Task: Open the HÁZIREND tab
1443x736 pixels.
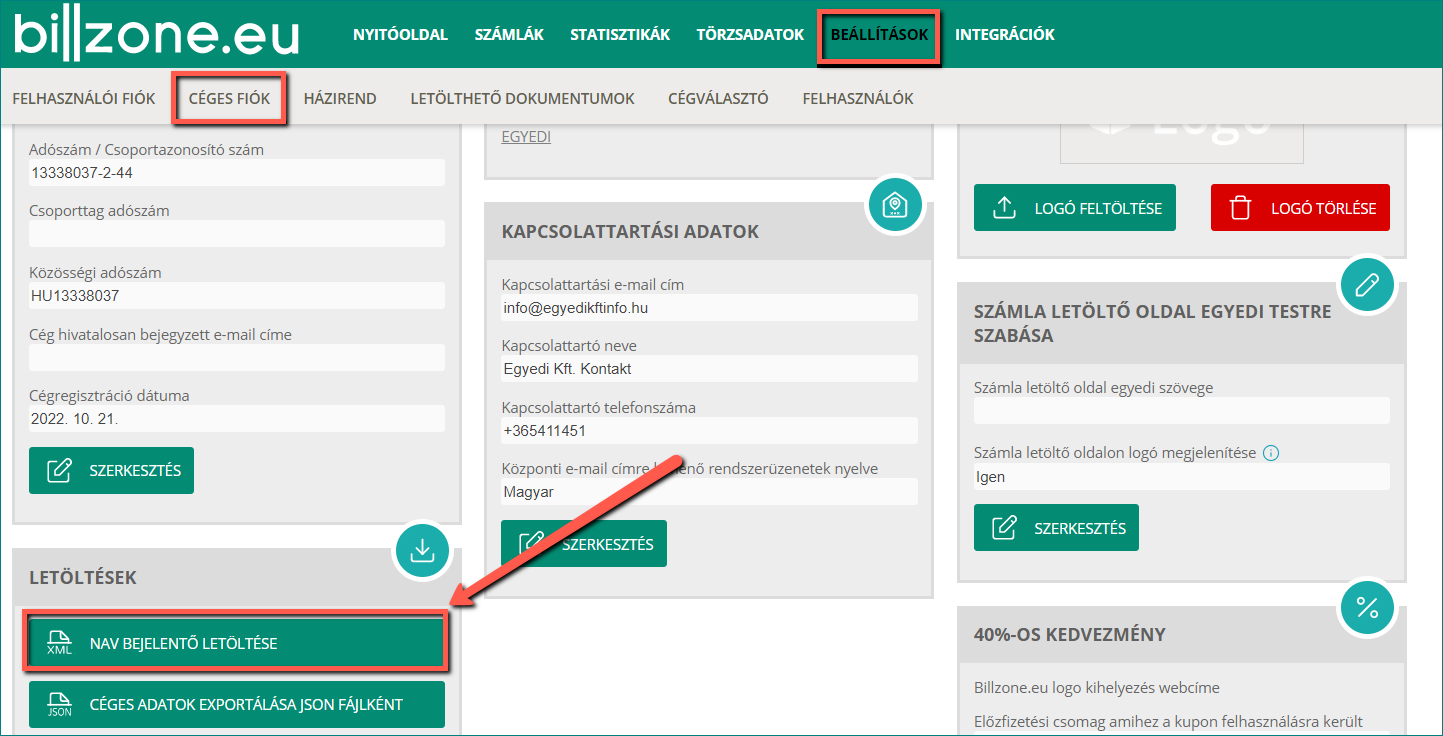Action: 340,98
